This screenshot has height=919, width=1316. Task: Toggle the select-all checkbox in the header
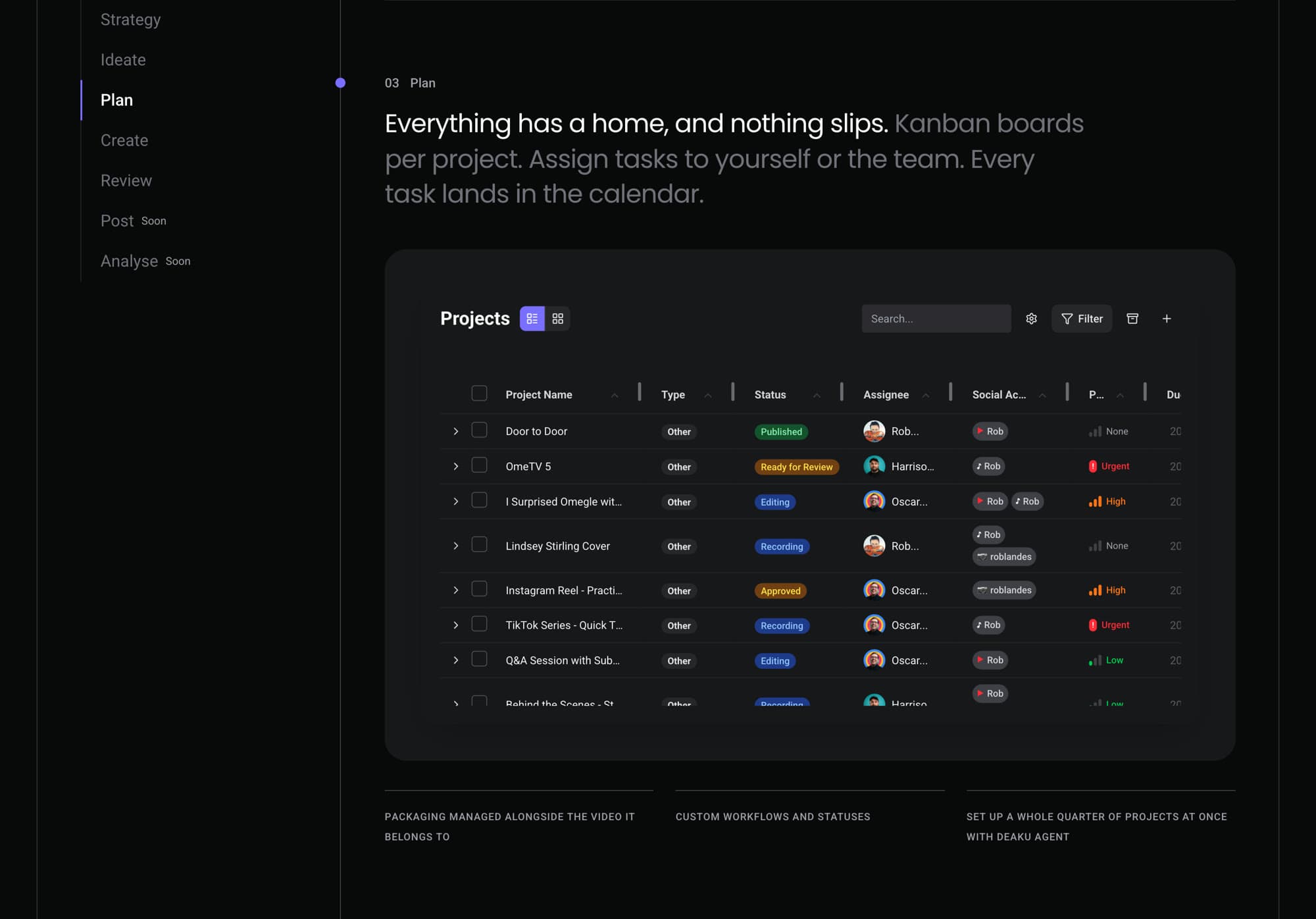(479, 394)
